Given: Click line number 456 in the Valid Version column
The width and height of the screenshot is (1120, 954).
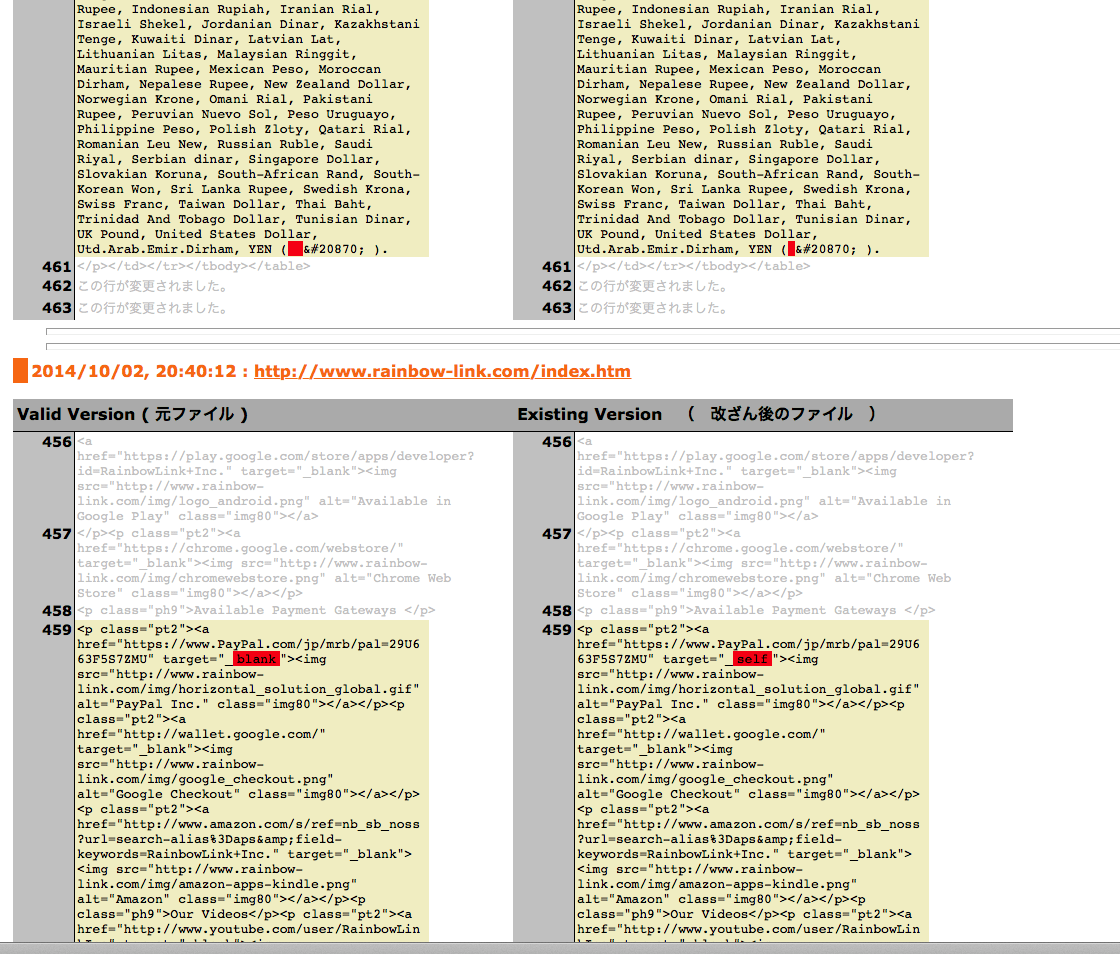Looking at the screenshot, I should click(x=56, y=442).
